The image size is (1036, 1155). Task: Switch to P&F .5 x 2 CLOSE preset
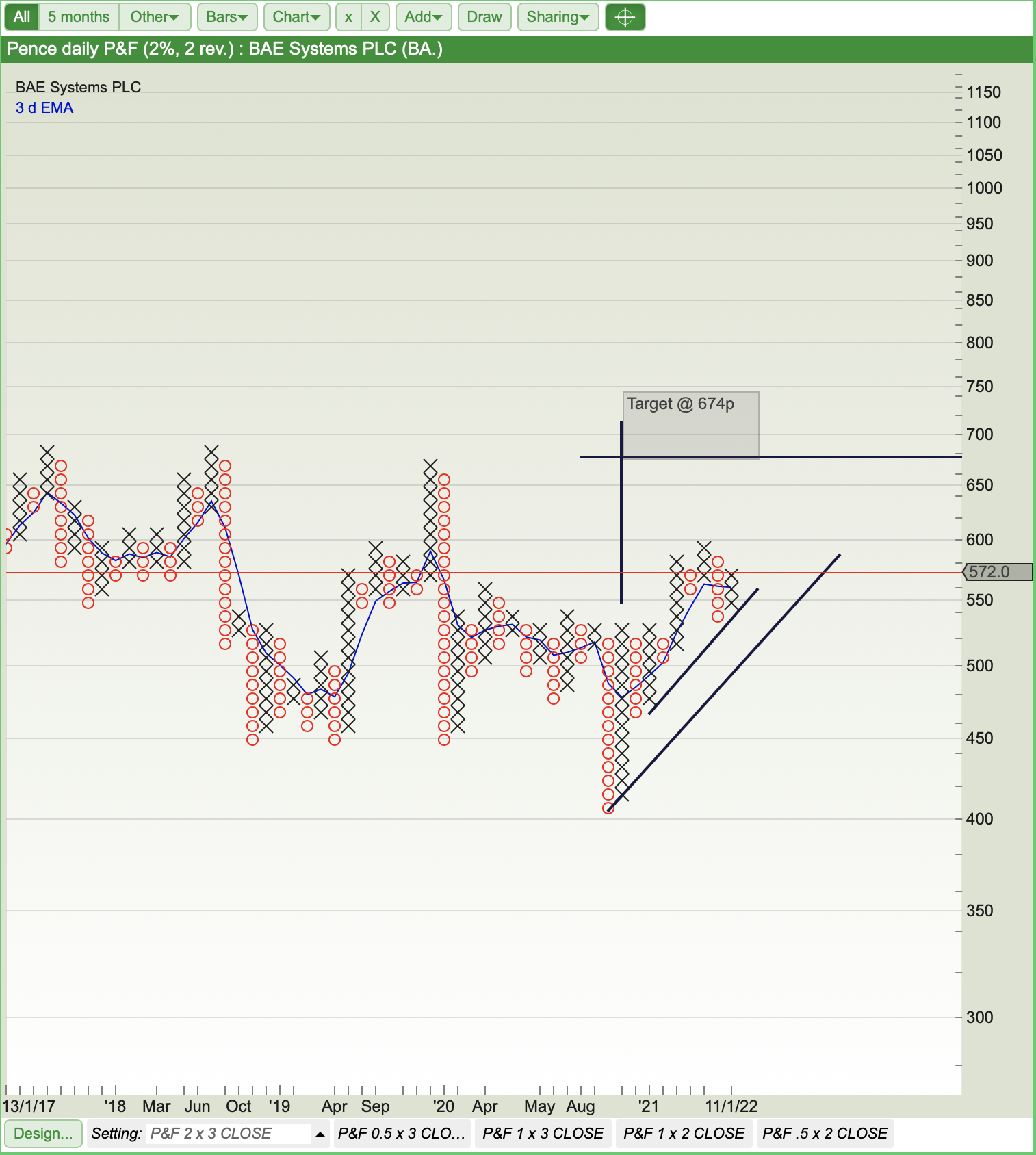[825, 1134]
